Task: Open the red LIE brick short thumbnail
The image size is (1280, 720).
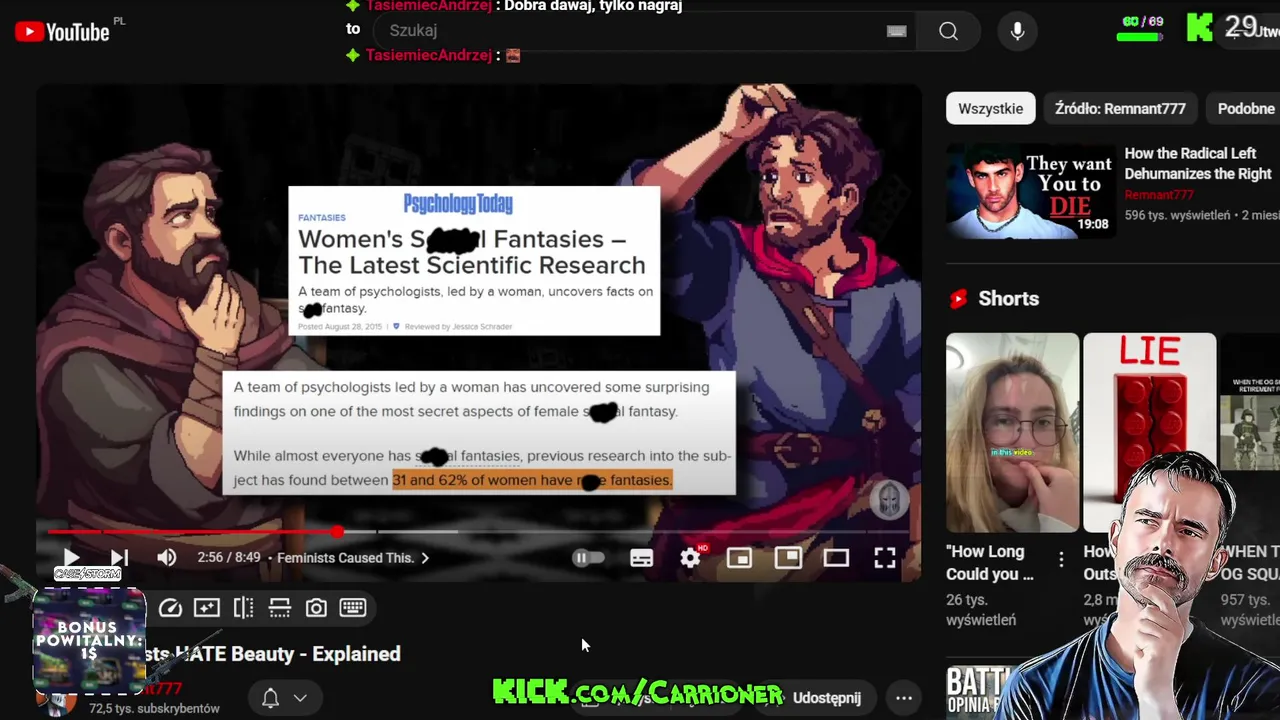Action: (x=1150, y=432)
